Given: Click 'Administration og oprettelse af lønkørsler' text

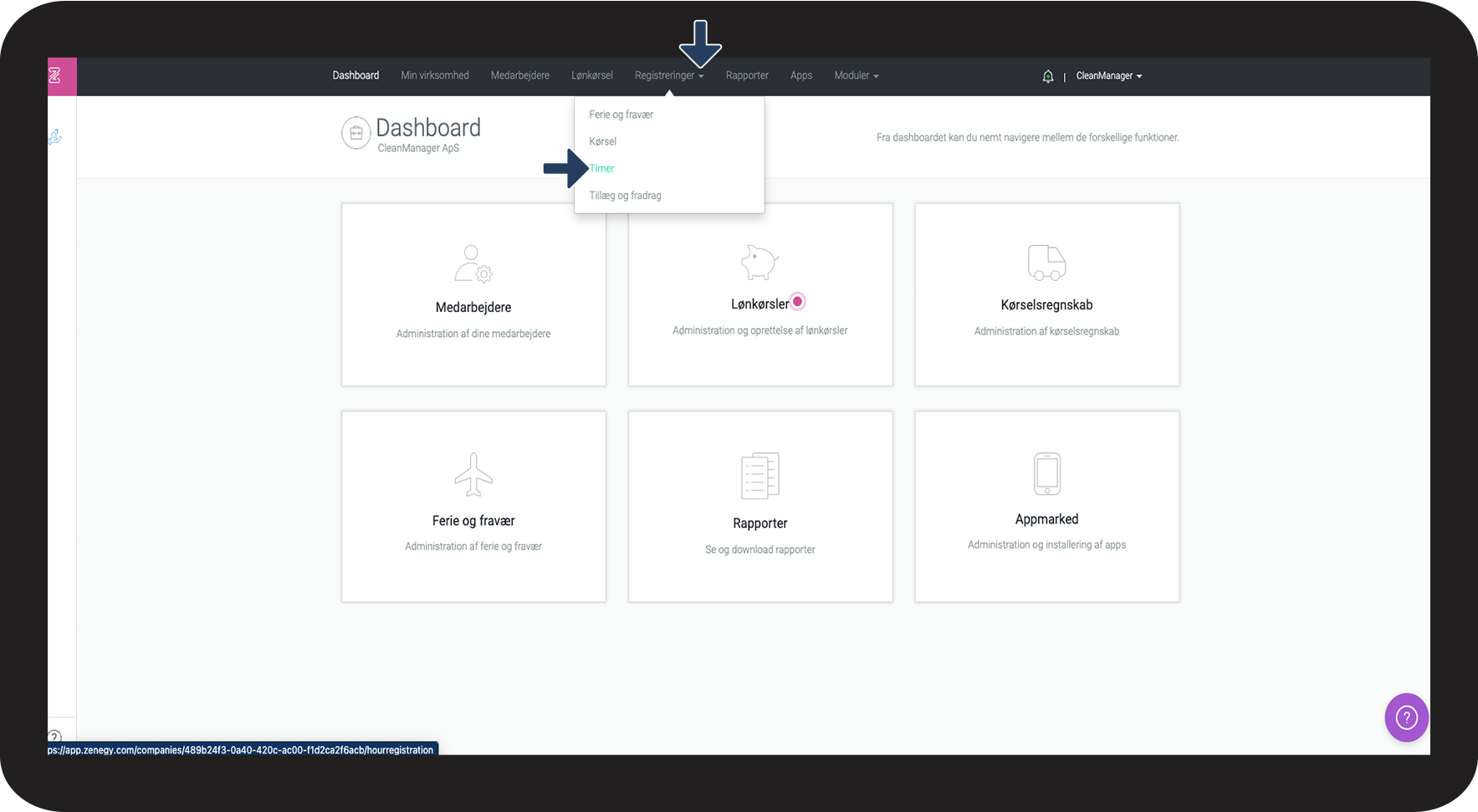Looking at the screenshot, I should (760, 331).
